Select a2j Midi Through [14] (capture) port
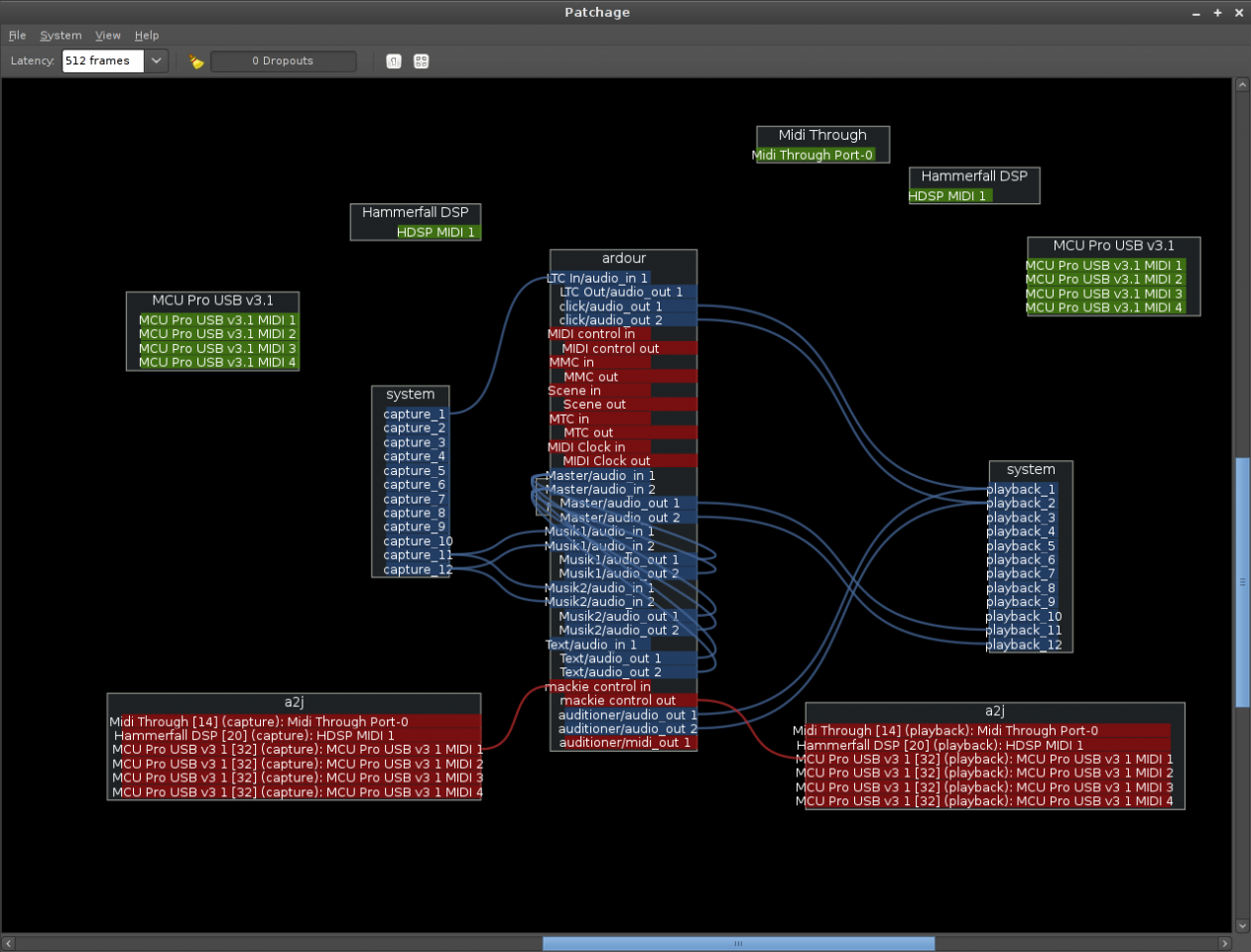This screenshot has width=1251, height=952. pos(295,722)
